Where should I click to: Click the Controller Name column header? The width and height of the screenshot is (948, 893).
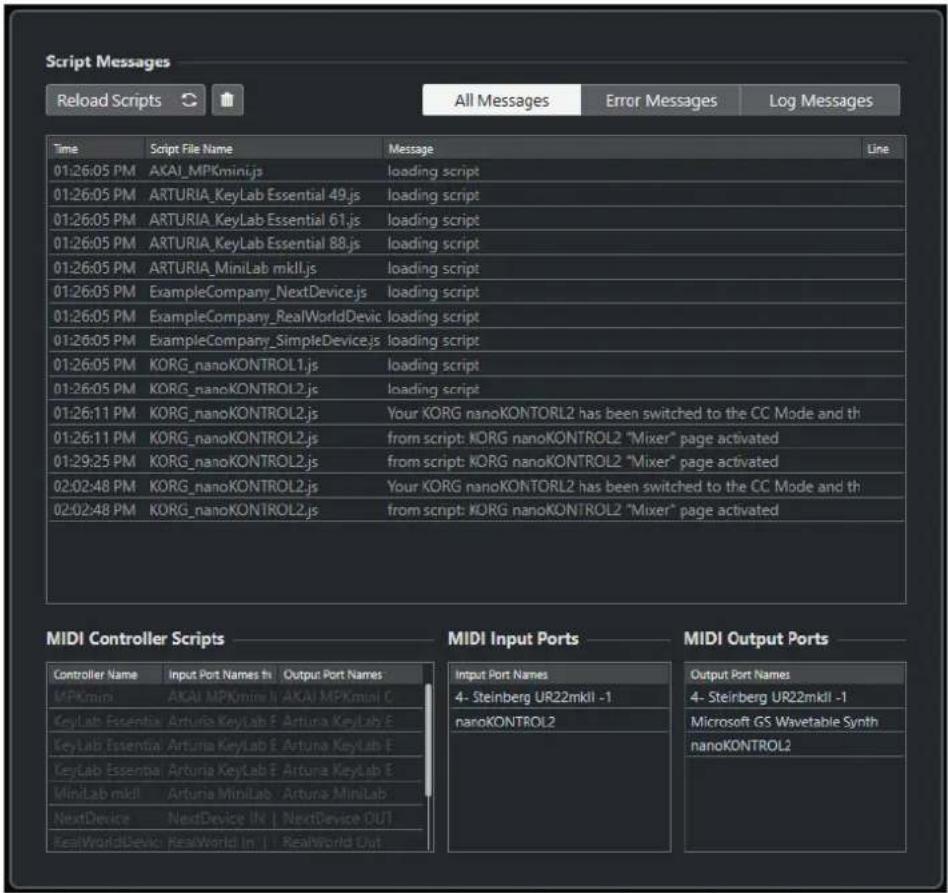105,674
